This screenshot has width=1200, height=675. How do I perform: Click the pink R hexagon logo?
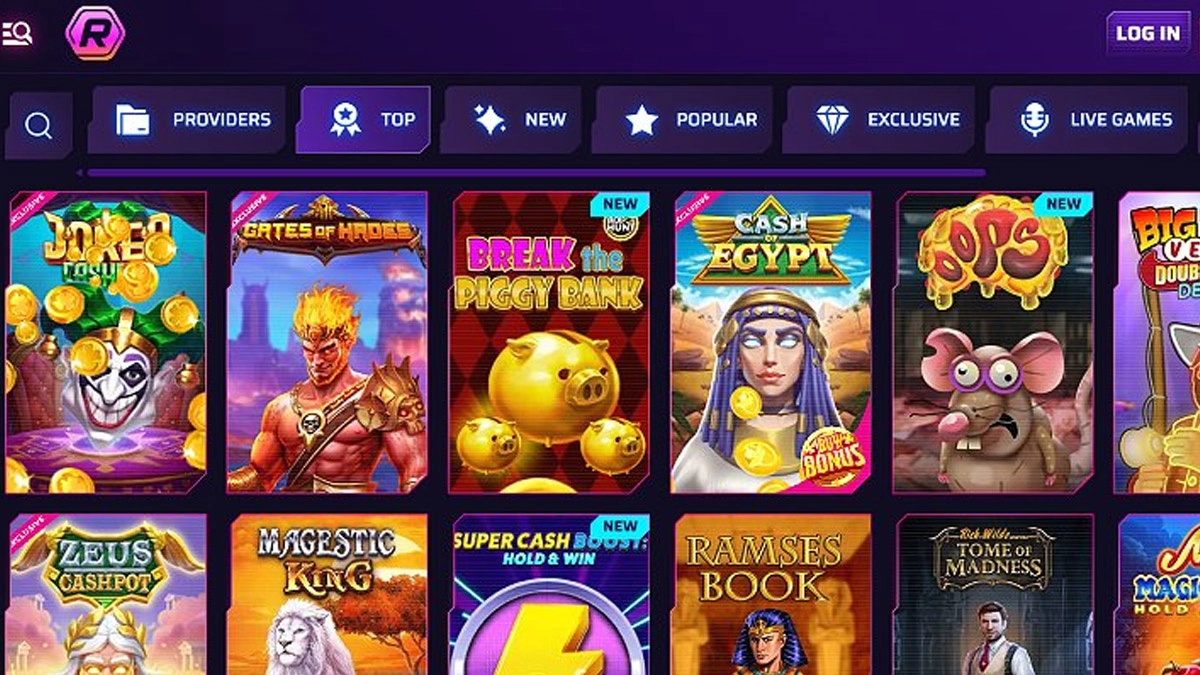click(95, 32)
